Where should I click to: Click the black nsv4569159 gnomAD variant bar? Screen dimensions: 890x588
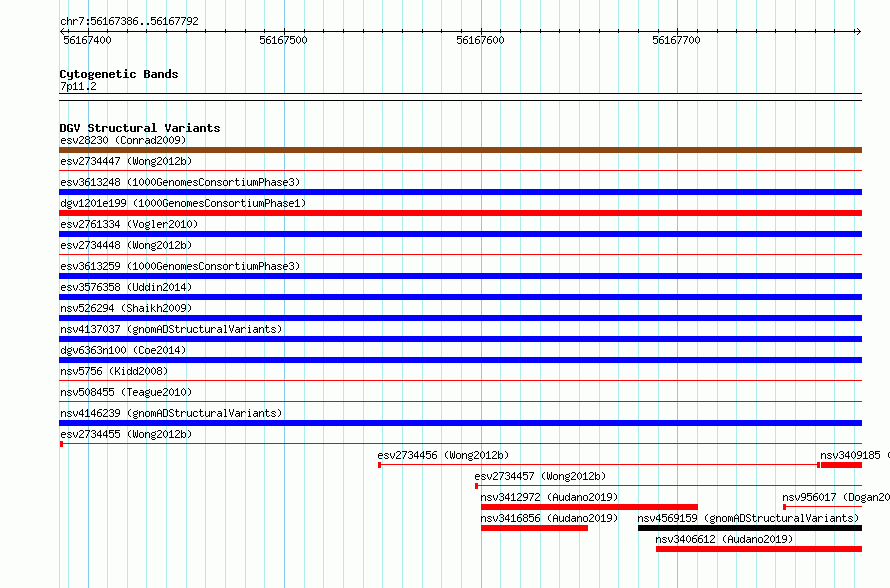click(750, 528)
